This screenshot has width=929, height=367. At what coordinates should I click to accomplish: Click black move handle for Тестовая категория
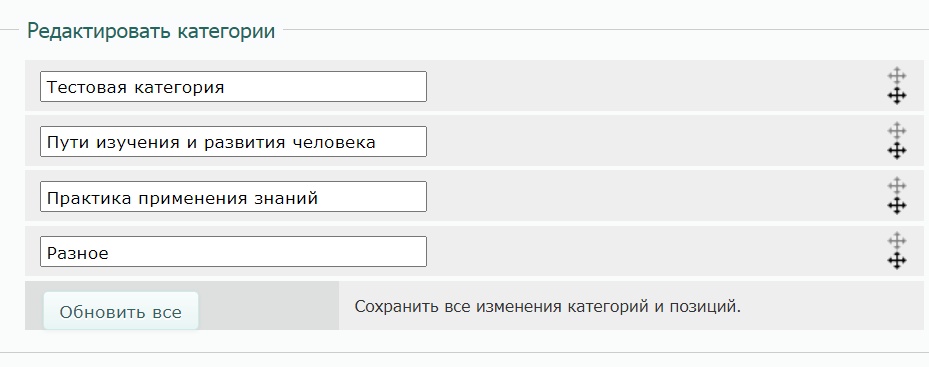pyautogui.click(x=897, y=95)
